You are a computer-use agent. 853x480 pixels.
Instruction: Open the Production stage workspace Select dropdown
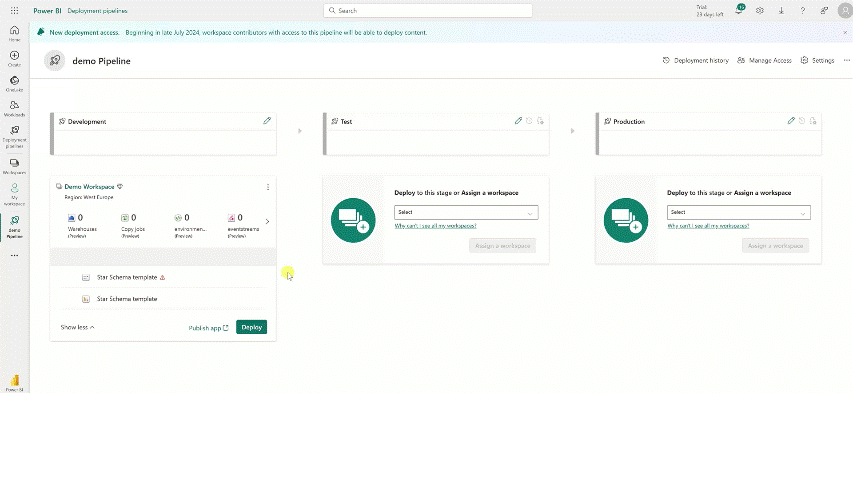(738, 212)
